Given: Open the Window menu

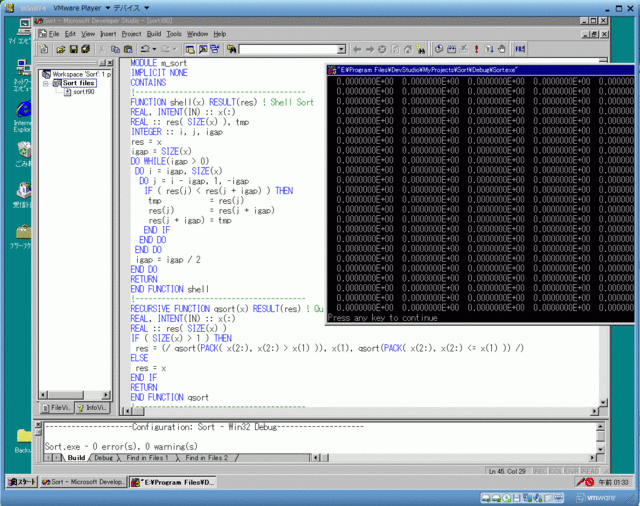Looking at the screenshot, I should tap(198, 34).
